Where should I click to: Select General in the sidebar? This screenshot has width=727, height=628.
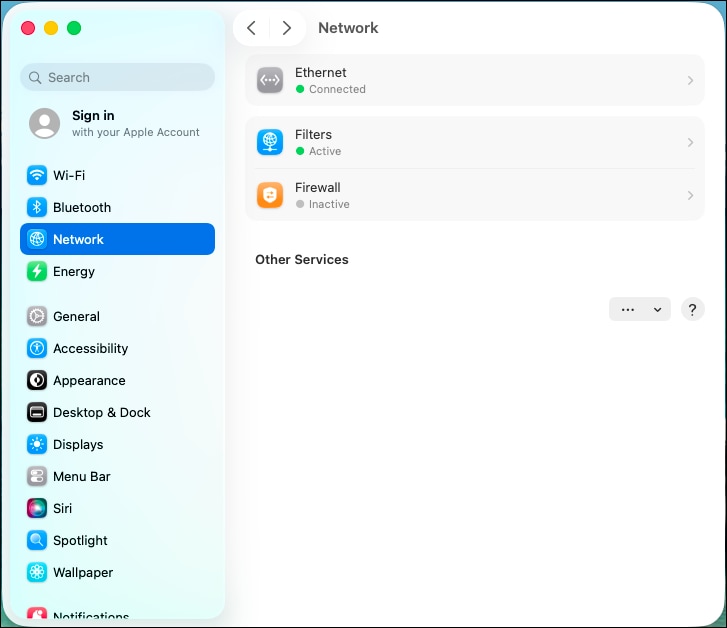(x=117, y=316)
